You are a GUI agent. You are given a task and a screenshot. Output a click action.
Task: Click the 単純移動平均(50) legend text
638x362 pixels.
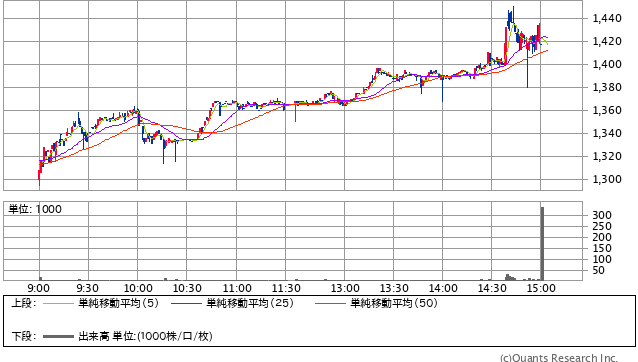(394, 303)
